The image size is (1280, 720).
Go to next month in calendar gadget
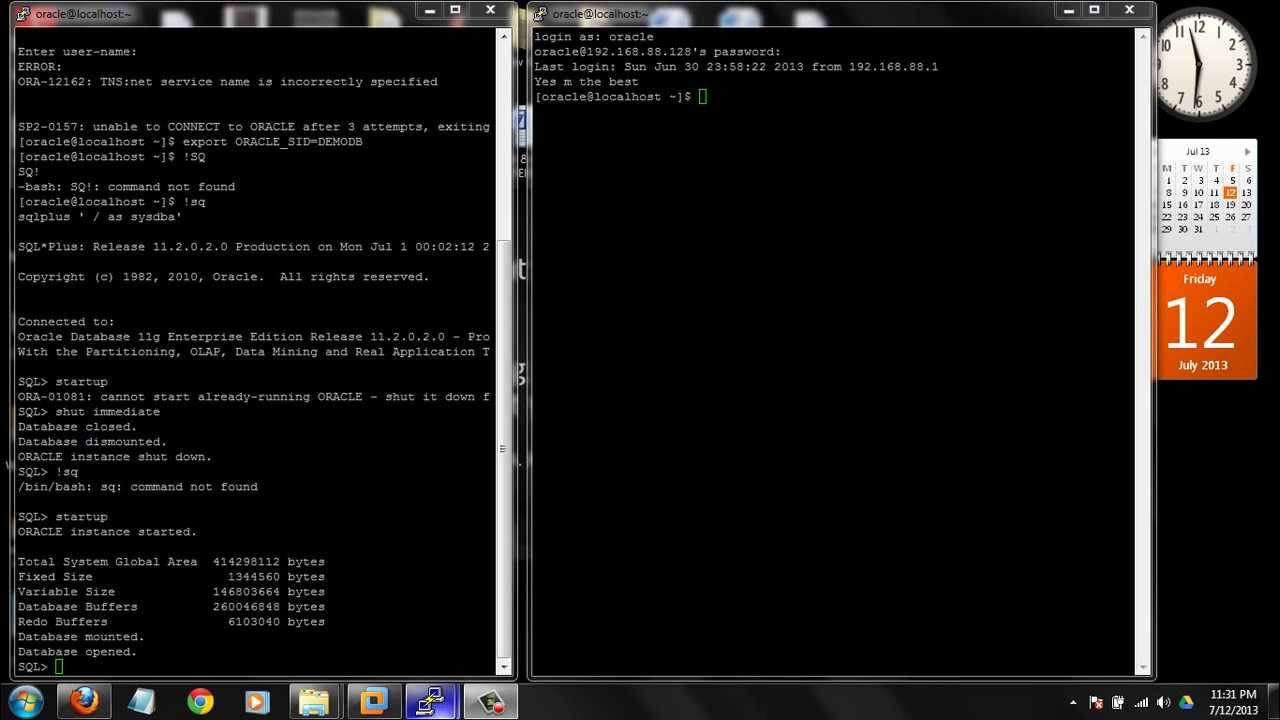pyautogui.click(x=1248, y=152)
